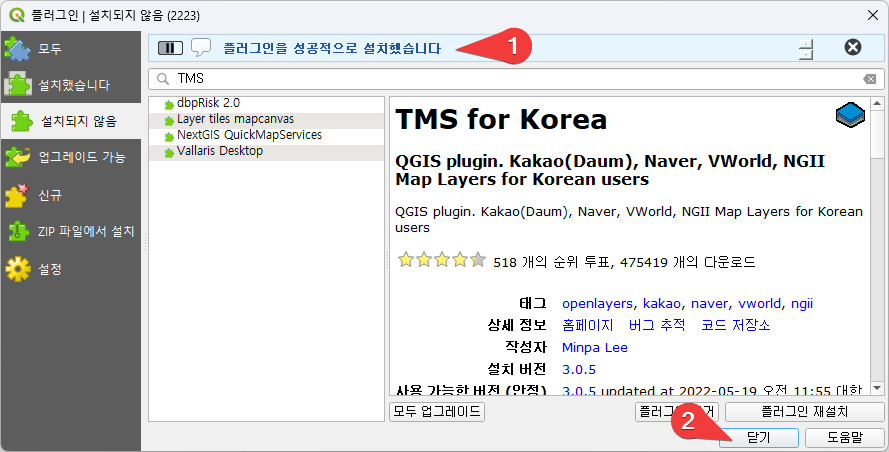
Task: Select Layer tiles mapcanvas plugin
Action: tap(230, 119)
